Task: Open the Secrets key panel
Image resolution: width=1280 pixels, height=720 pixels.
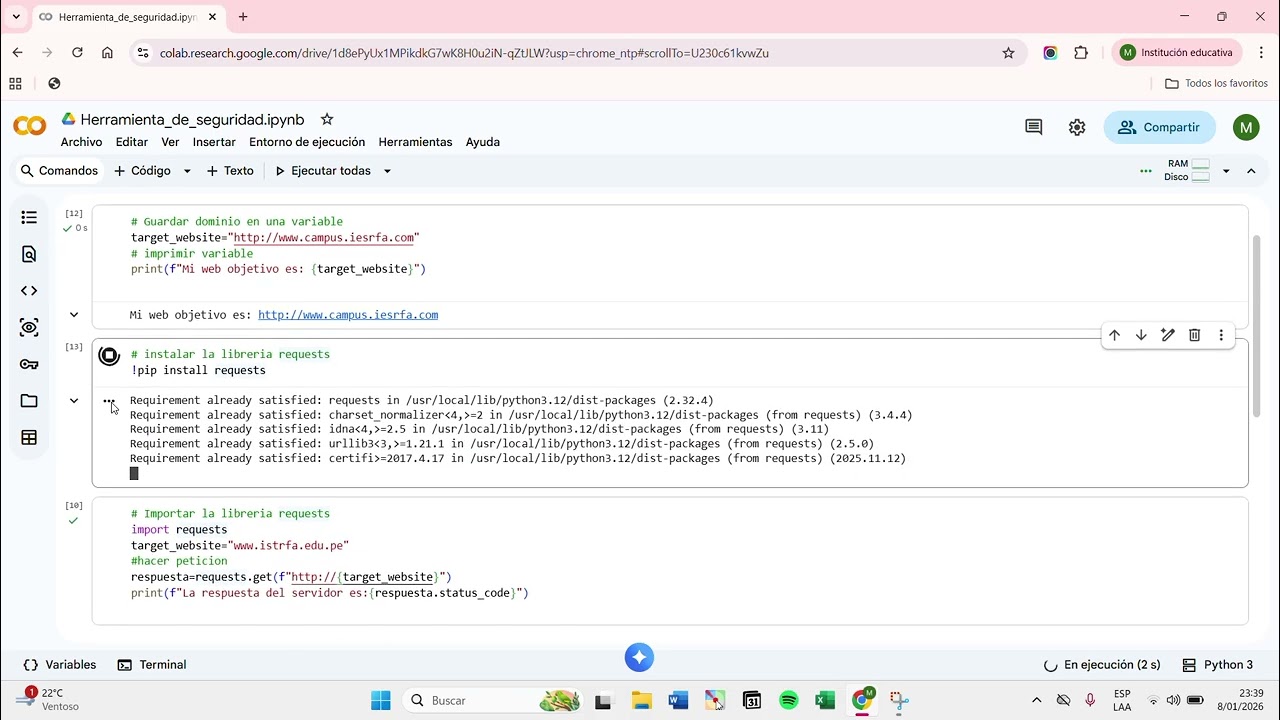Action: 29,364
